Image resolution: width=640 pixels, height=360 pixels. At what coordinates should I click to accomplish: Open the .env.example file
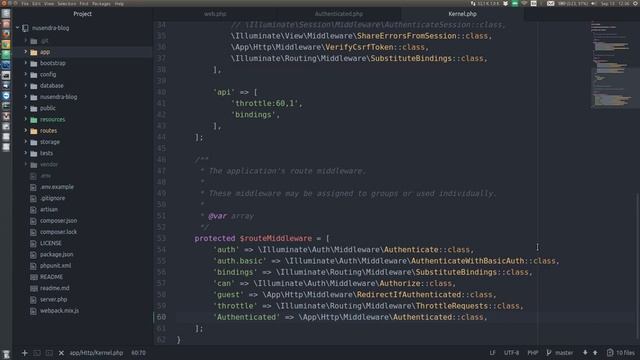pos(57,187)
